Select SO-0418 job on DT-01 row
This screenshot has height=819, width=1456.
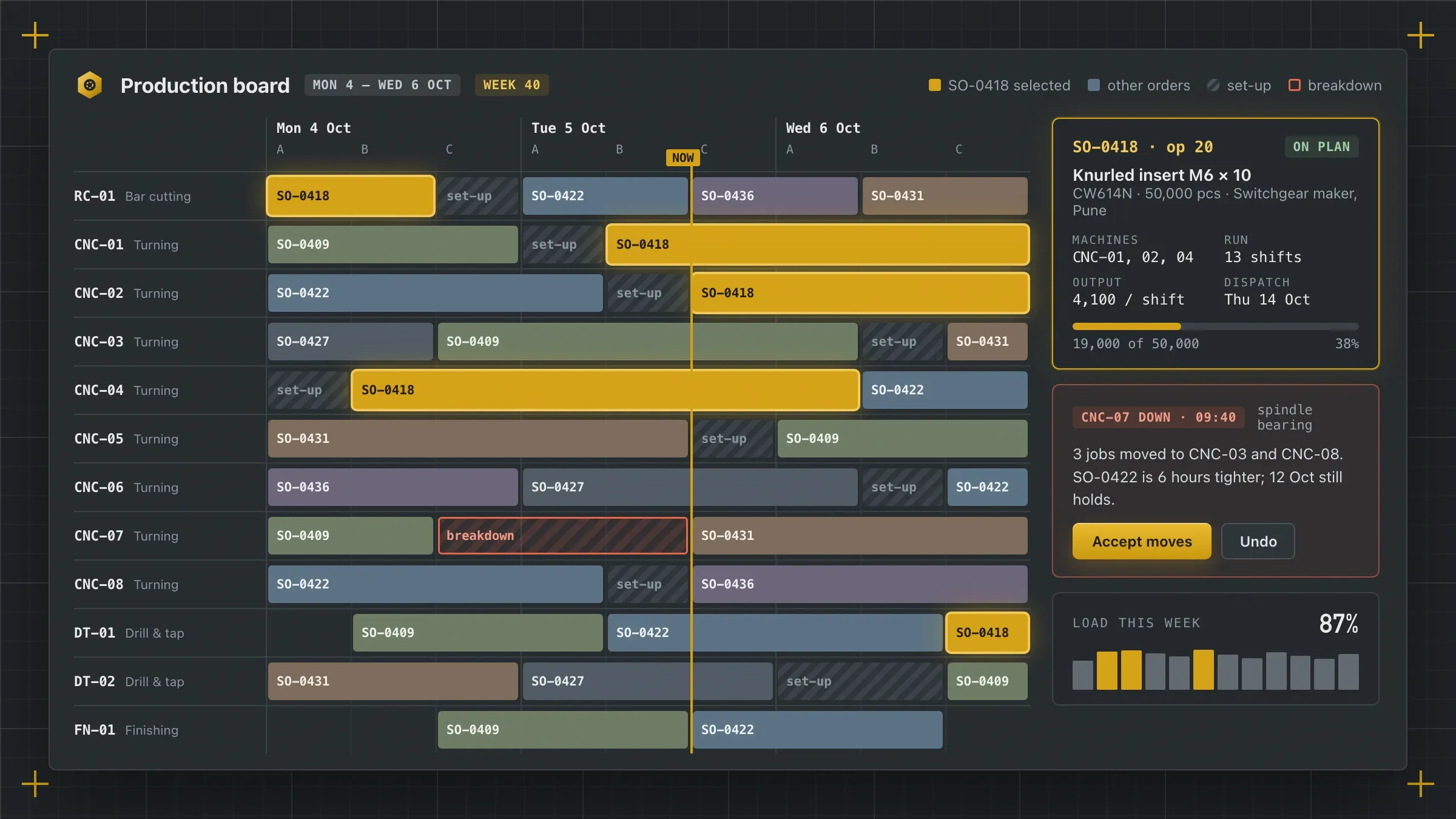pyautogui.click(x=988, y=633)
